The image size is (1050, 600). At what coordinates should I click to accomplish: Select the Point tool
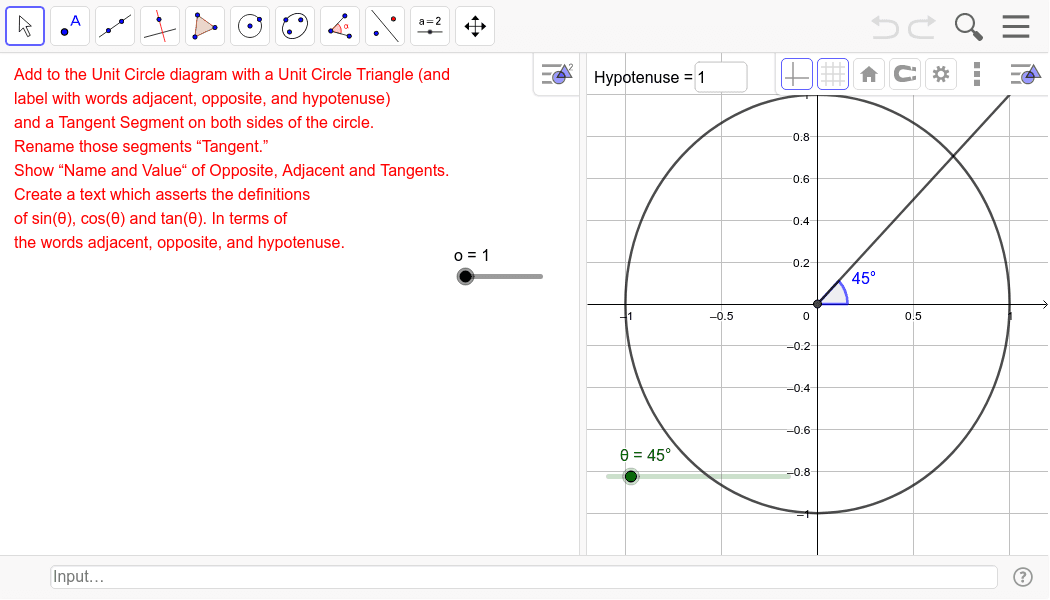point(69,26)
